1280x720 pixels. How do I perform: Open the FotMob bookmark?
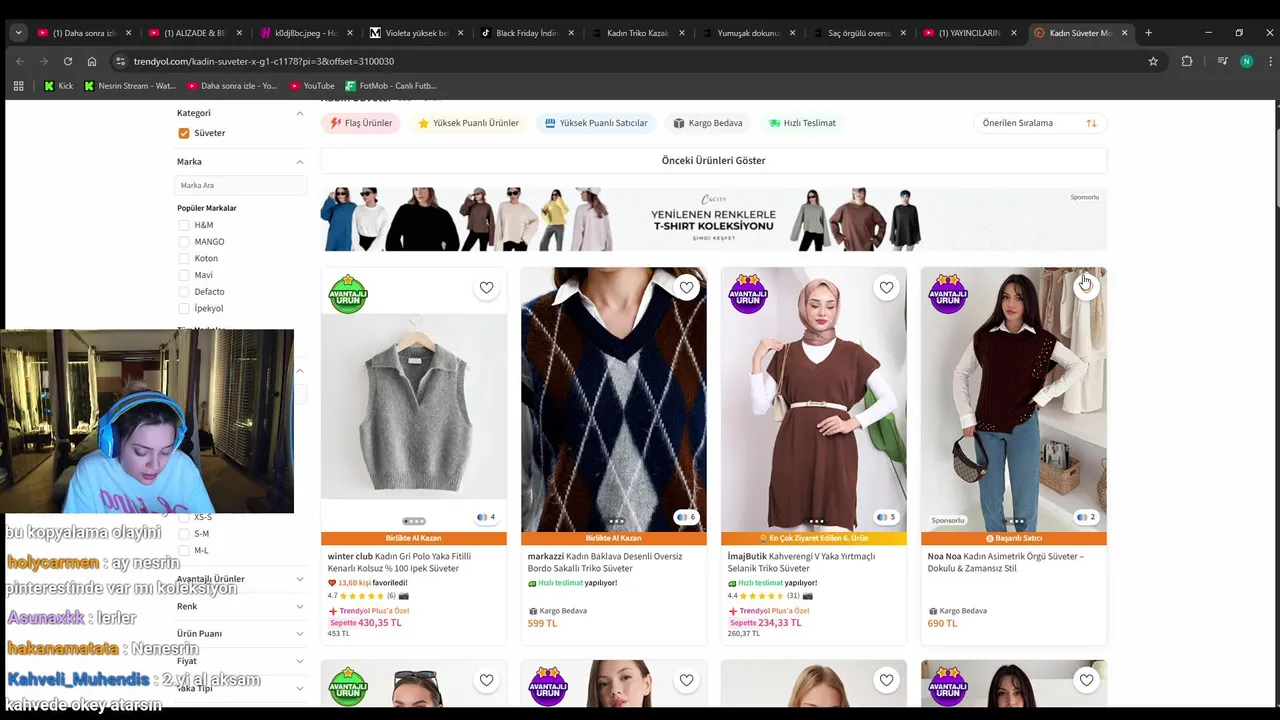click(391, 86)
